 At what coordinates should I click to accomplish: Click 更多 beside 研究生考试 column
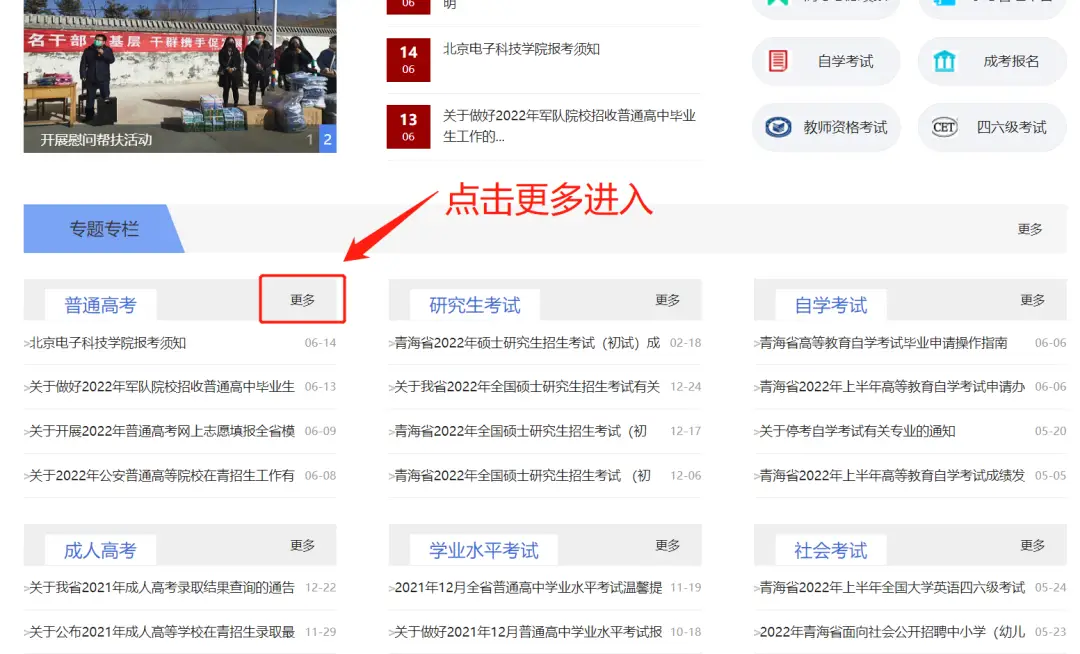668,298
